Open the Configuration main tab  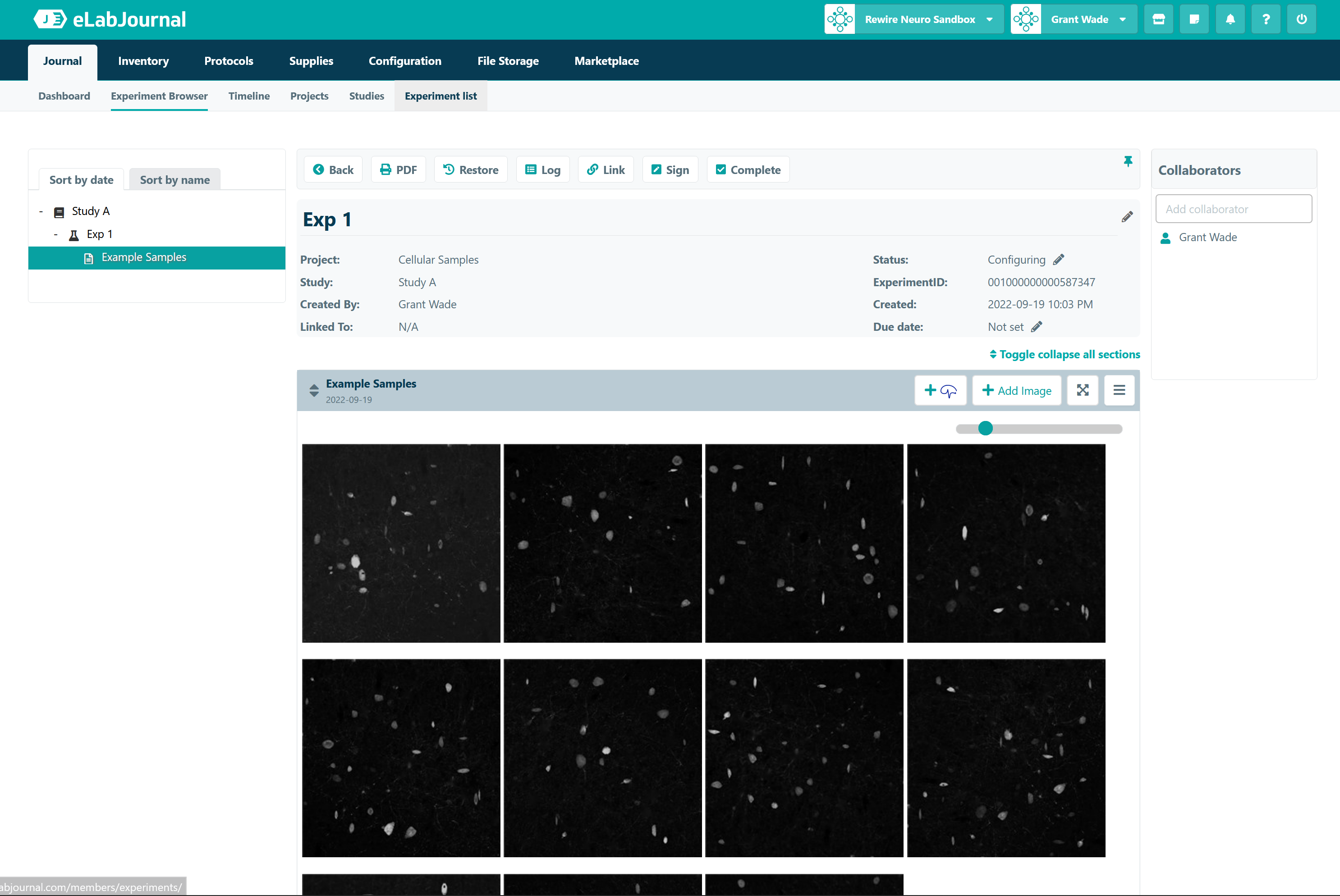405,61
